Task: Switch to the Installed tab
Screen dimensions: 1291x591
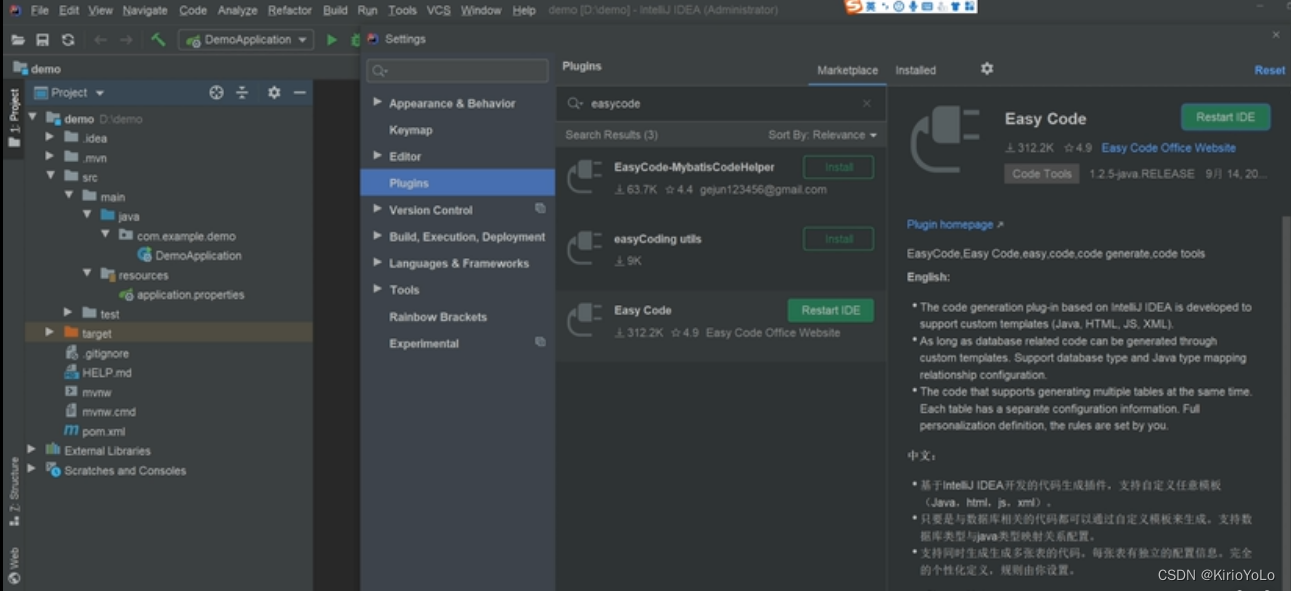Action: pyautogui.click(x=915, y=70)
